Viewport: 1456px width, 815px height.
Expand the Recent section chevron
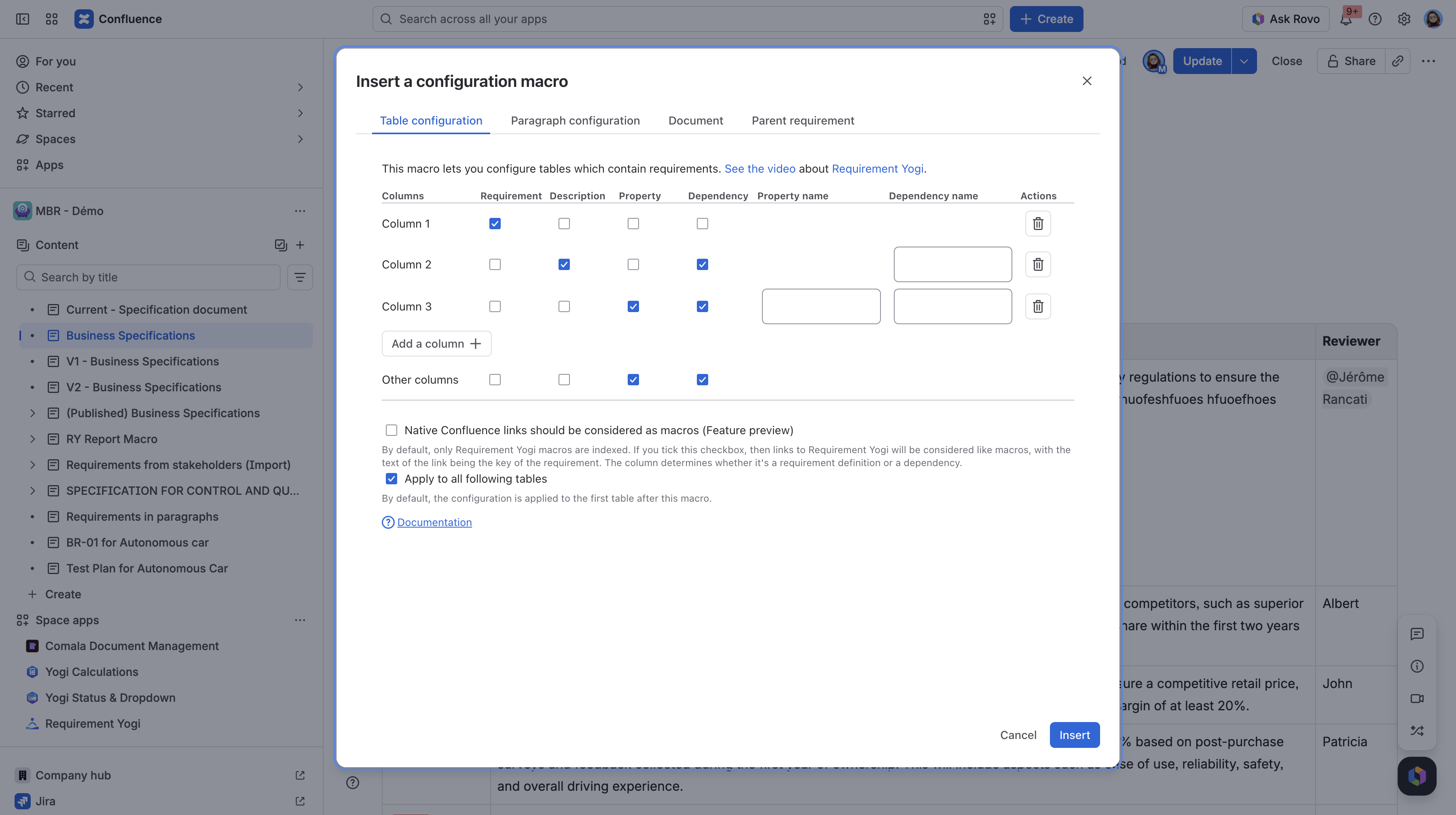coord(300,88)
